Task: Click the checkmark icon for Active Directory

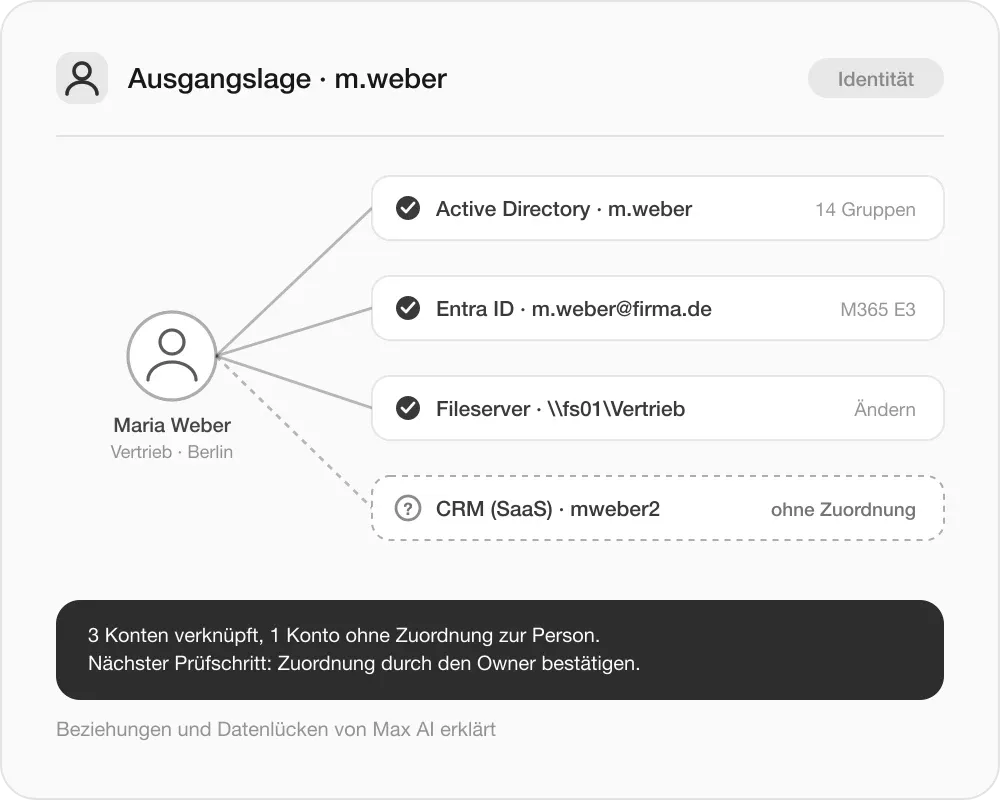Action: 408,208
